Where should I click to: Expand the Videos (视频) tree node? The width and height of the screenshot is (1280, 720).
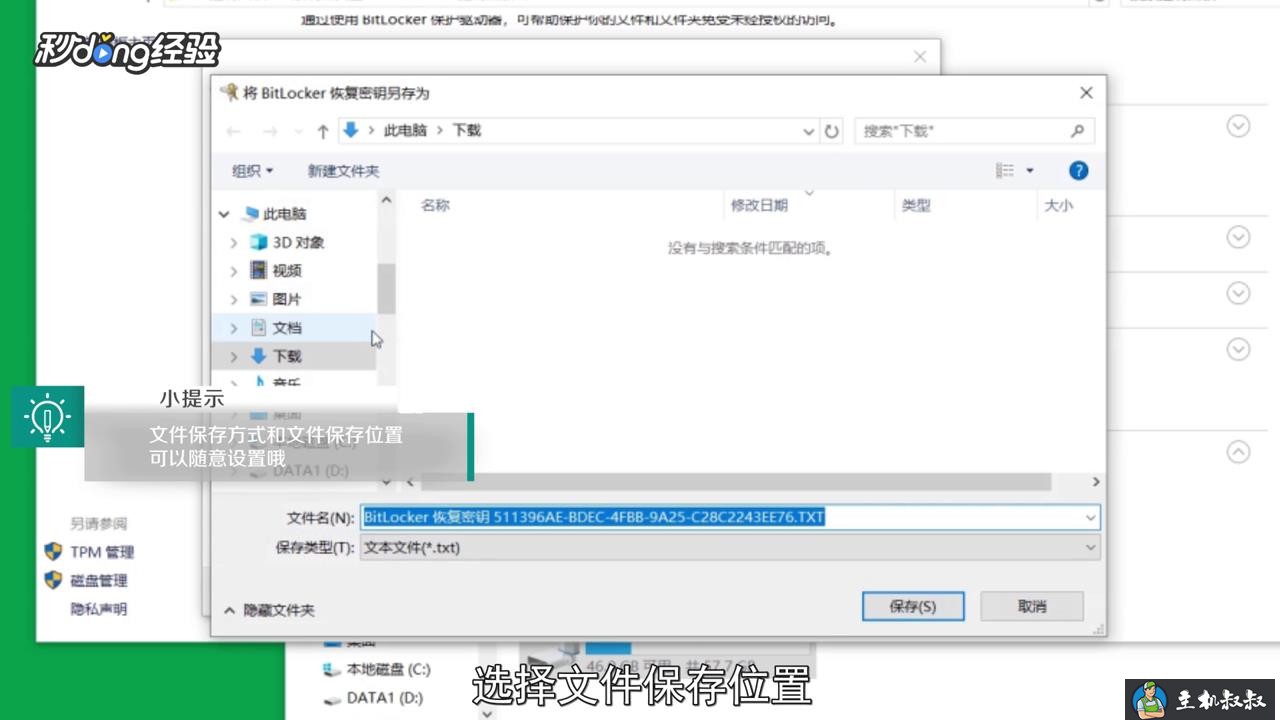coord(234,271)
